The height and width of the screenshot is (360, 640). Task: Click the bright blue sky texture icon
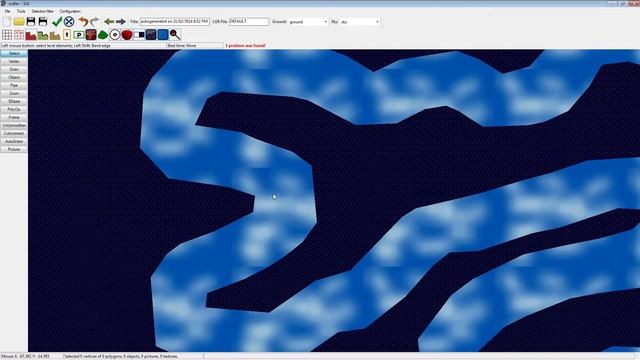click(x=163, y=35)
